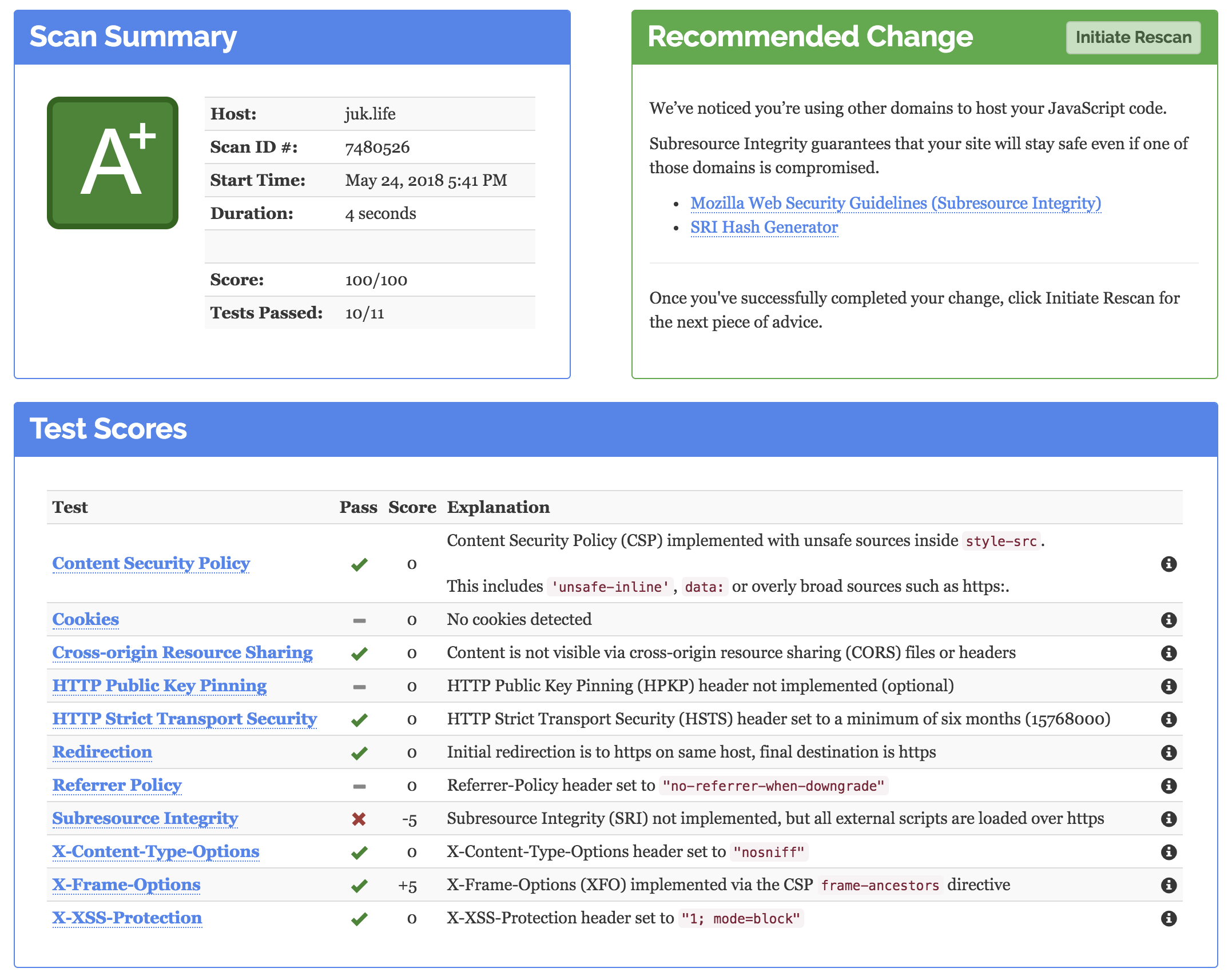Open the X-Content-Type-Options link
Viewport: 1232px width, 980px height.
[x=156, y=851]
